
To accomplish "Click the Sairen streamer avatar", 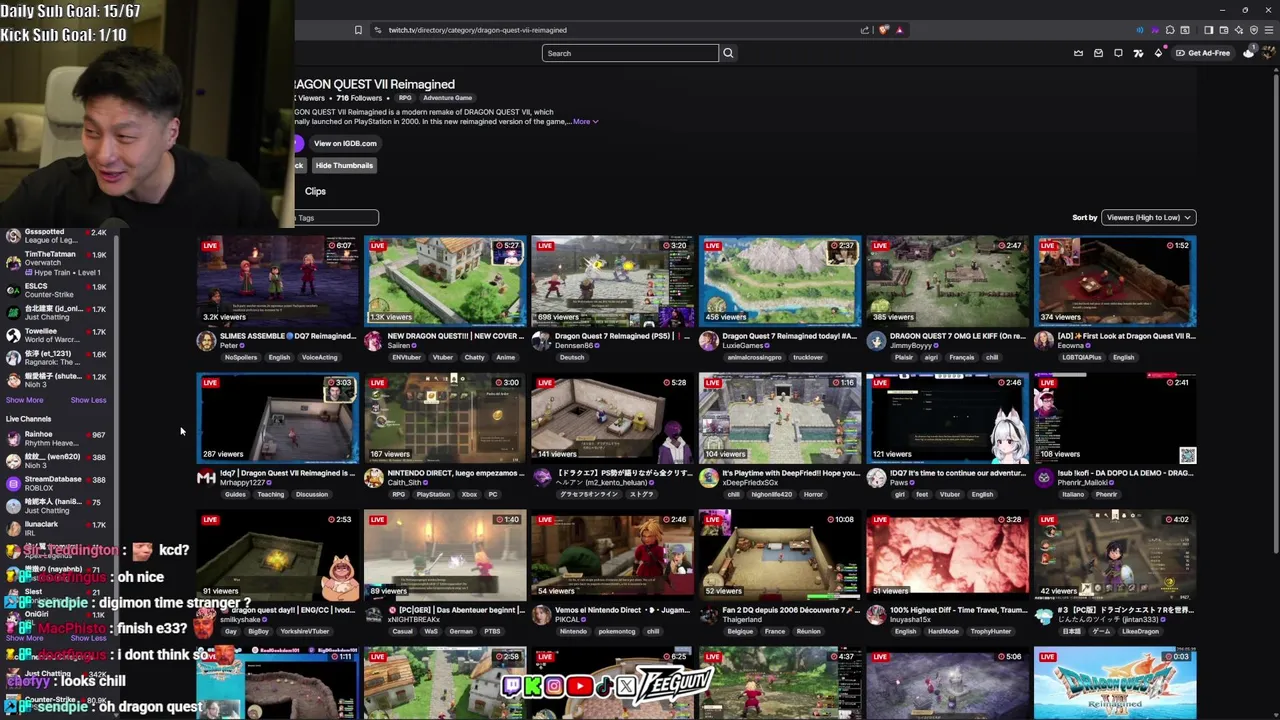I will click(x=373, y=341).
